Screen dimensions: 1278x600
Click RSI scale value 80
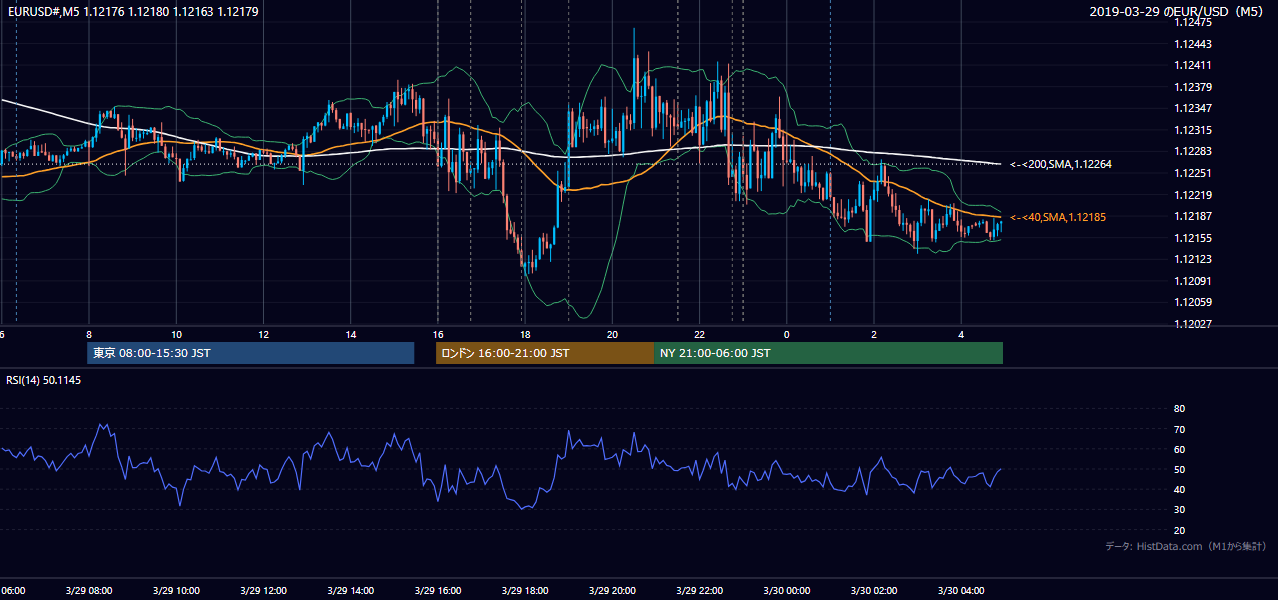coord(1179,409)
